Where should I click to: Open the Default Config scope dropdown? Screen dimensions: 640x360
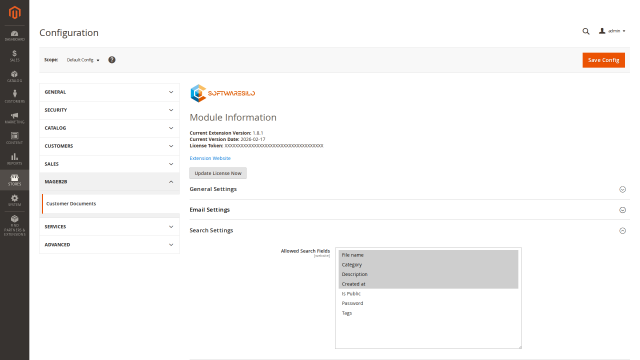pyautogui.click(x=83, y=60)
